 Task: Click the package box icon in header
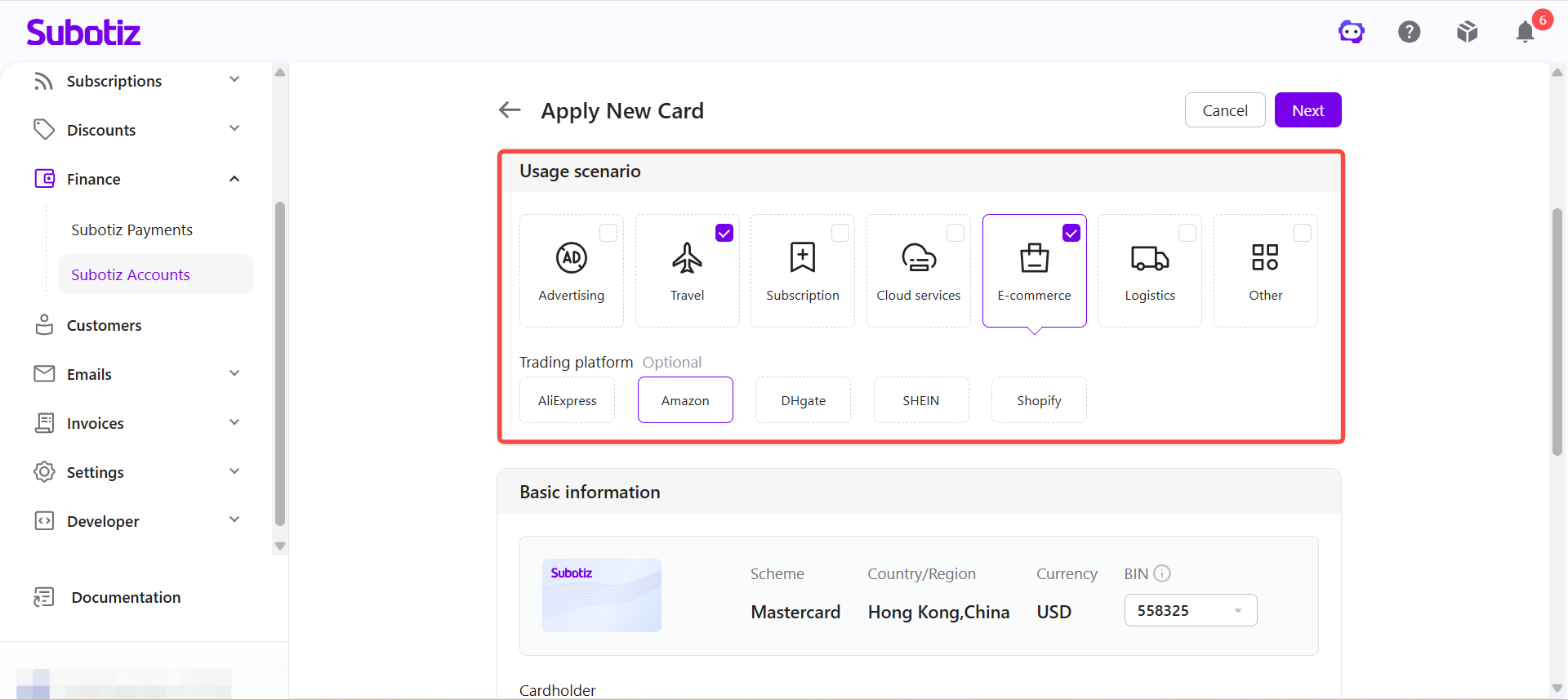click(1468, 32)
